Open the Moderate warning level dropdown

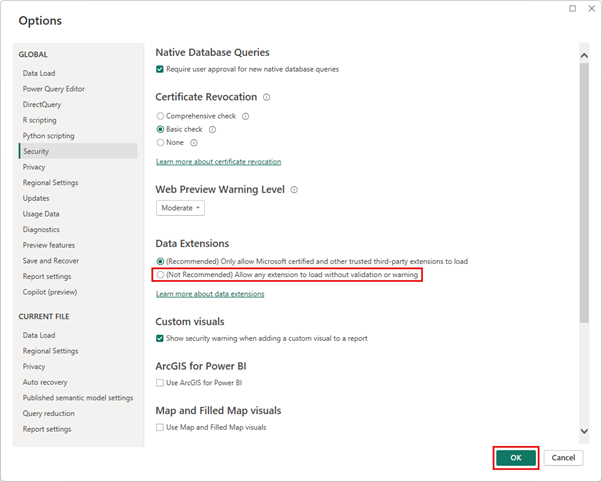click(x=180, y=208)
